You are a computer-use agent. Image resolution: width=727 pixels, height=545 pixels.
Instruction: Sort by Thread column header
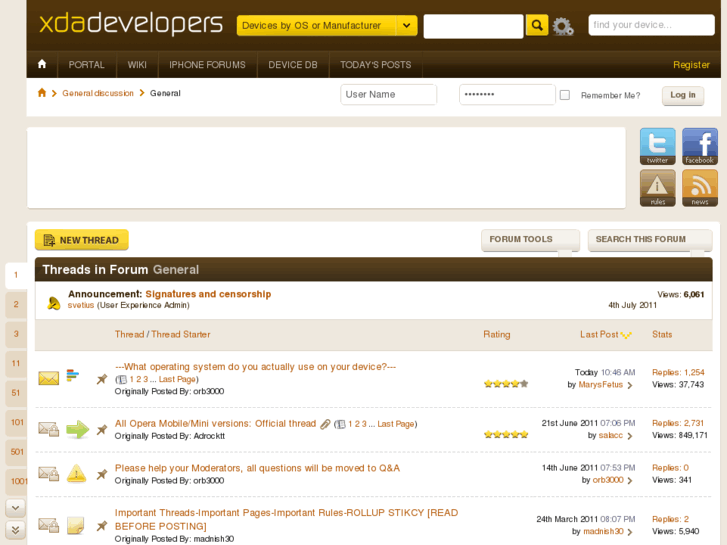click(x=129, y=334)
